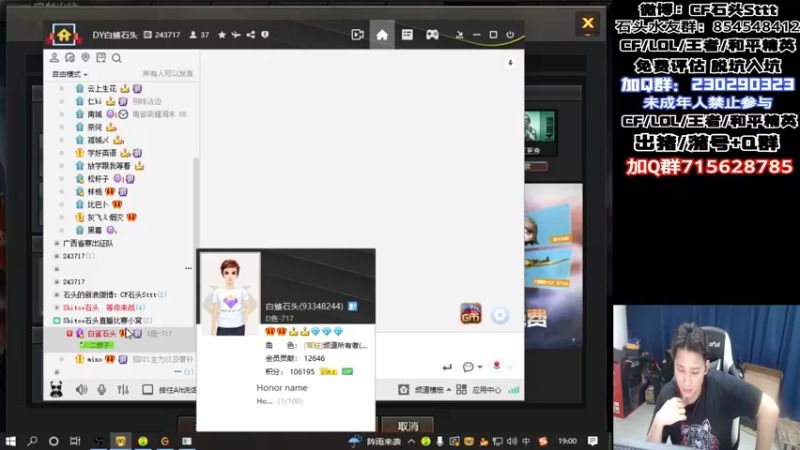This screenshot has height=450, width=800.
Task: Click the chat refresh bubble icon
Action: click(x=70, y=58)
